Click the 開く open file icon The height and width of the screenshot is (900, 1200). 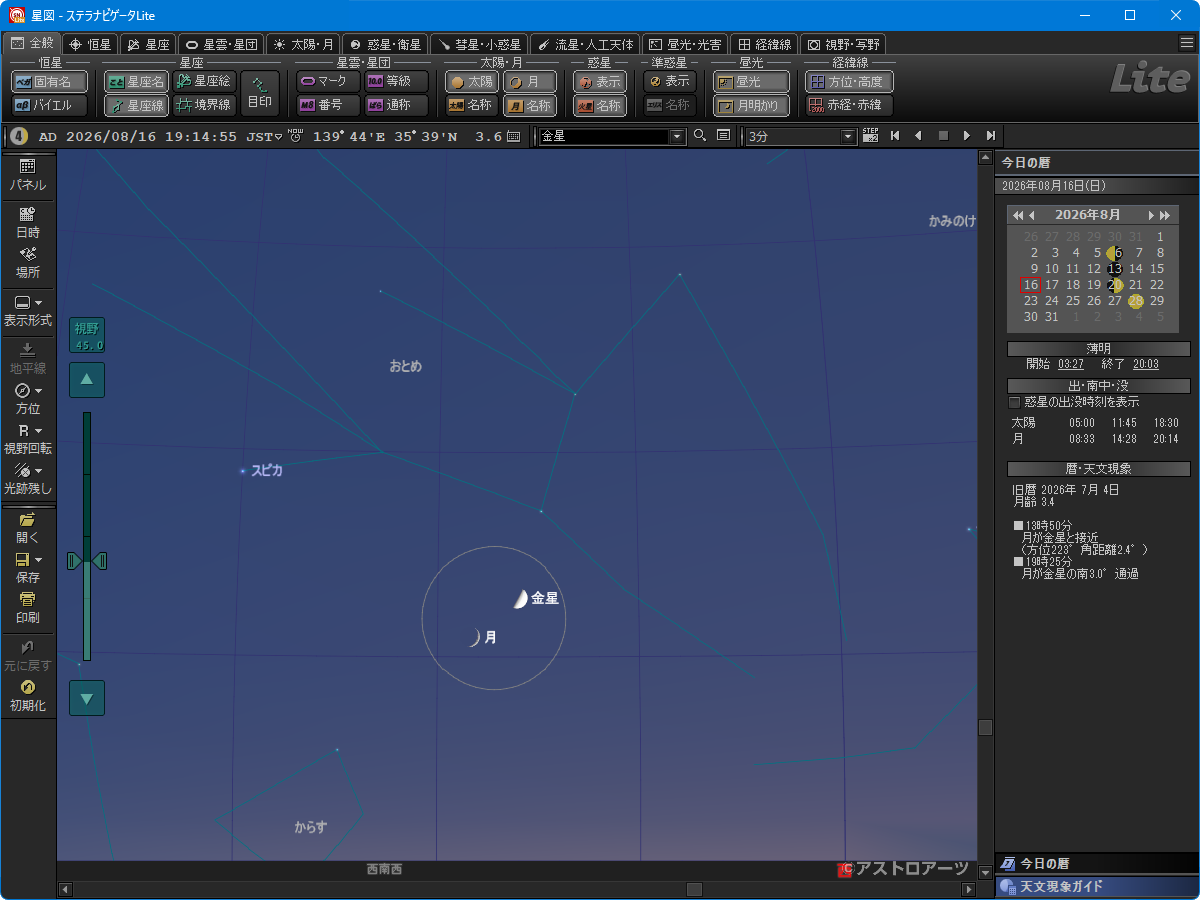click(28, 527)
